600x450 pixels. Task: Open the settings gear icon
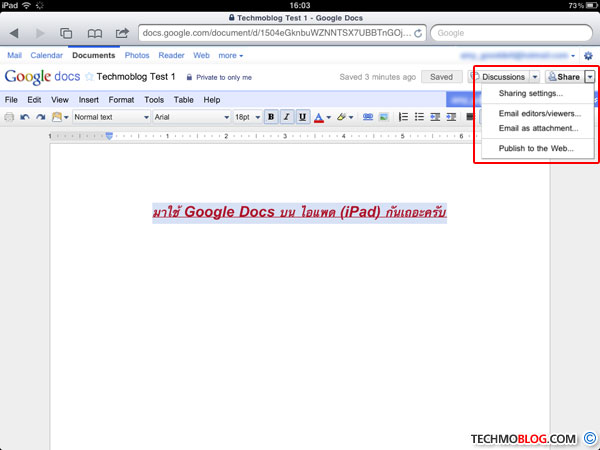click(588, 56)
